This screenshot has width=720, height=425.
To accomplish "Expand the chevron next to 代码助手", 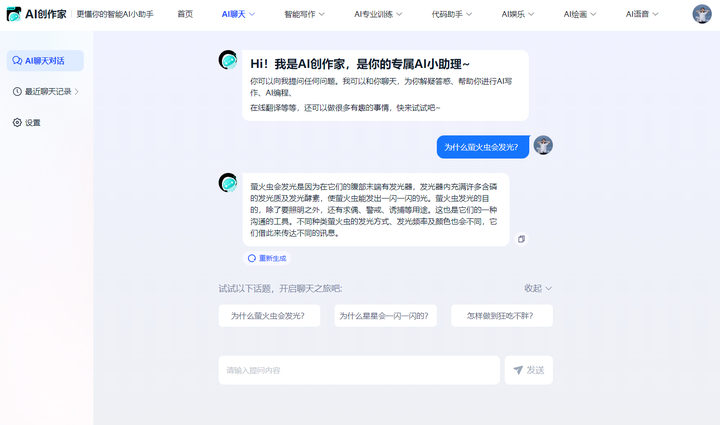I will point(469,14).
